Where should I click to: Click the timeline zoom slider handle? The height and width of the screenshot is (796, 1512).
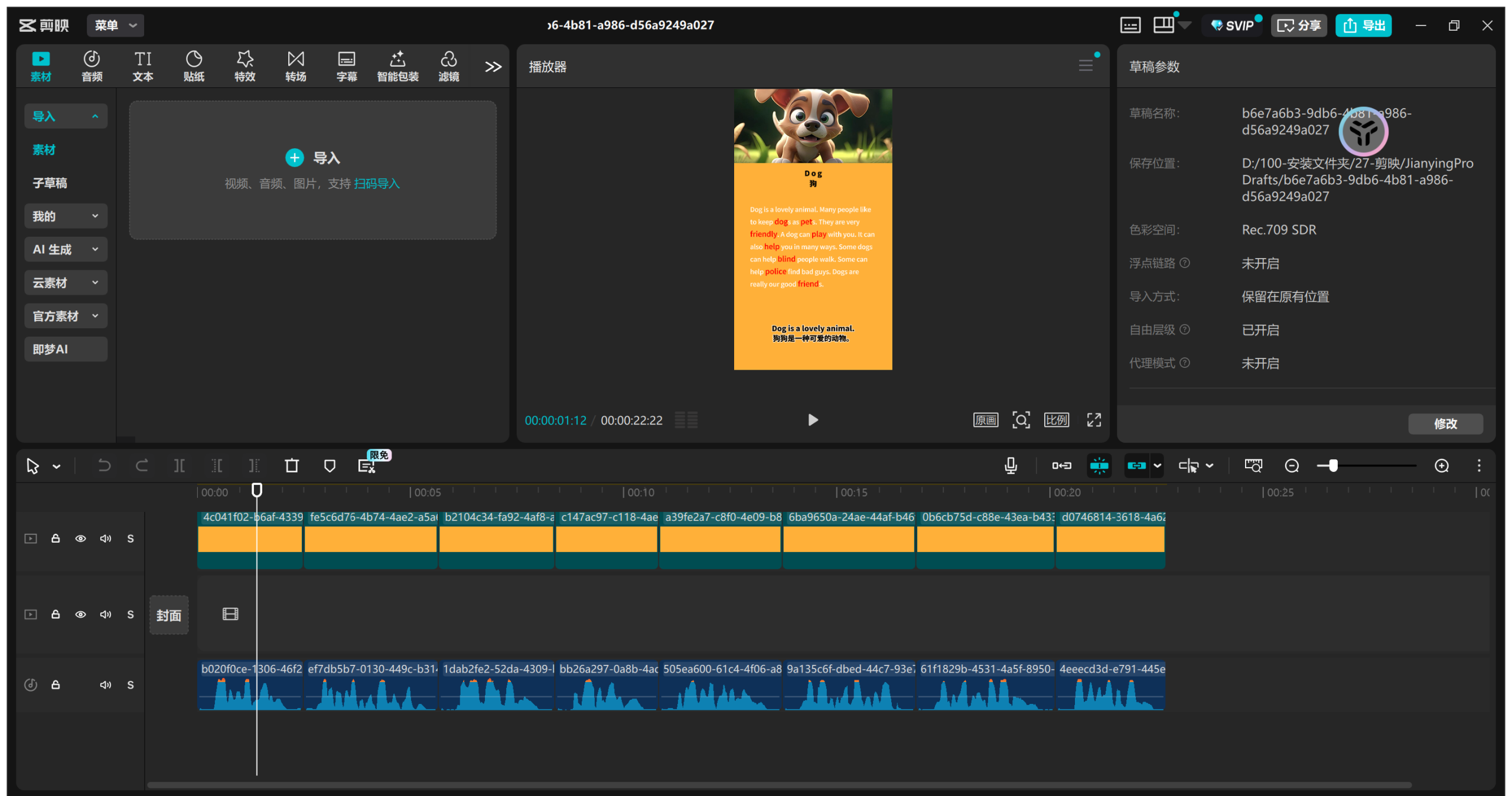[1333, 465]
